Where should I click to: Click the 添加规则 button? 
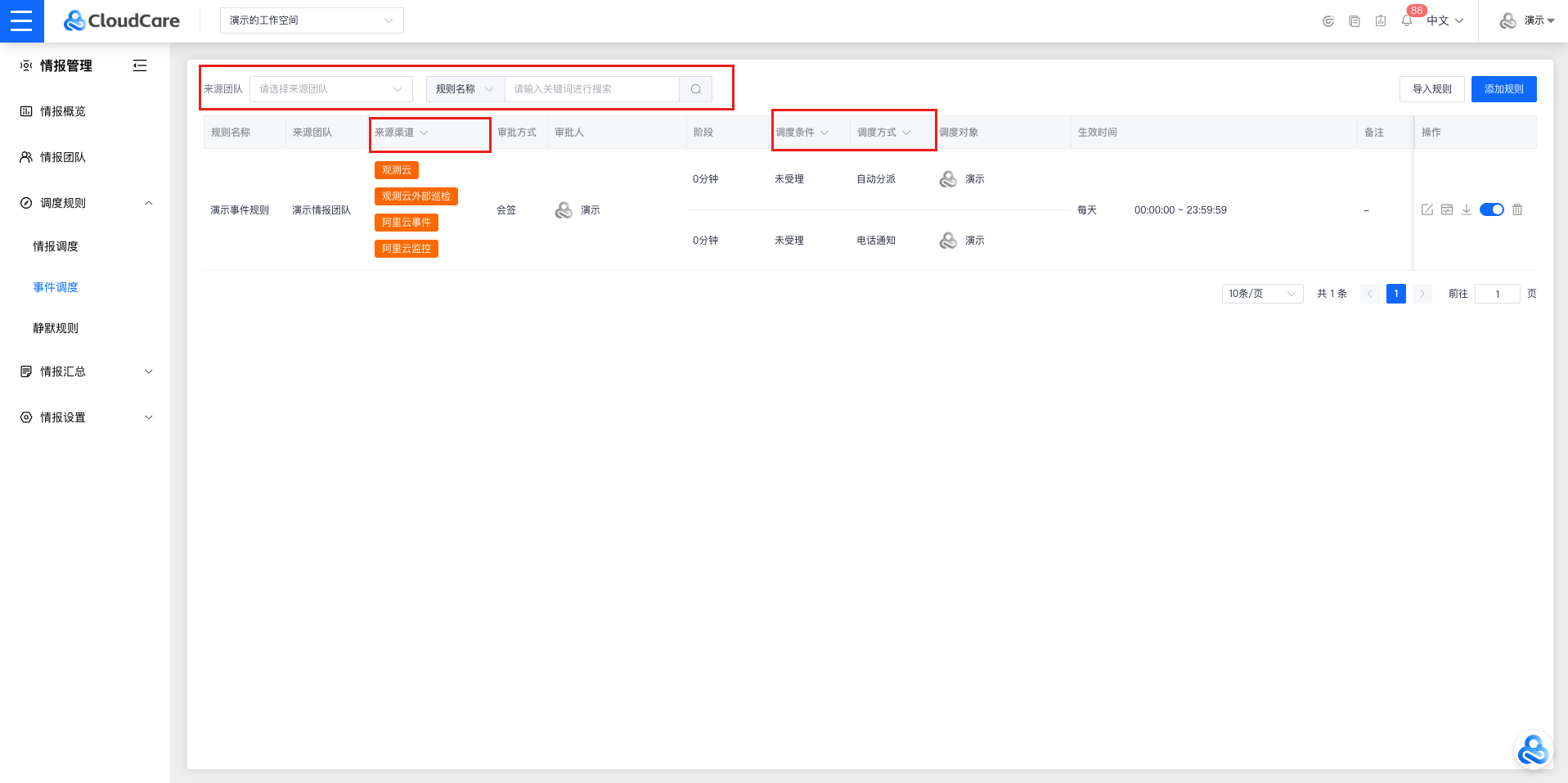[1503, 89]
